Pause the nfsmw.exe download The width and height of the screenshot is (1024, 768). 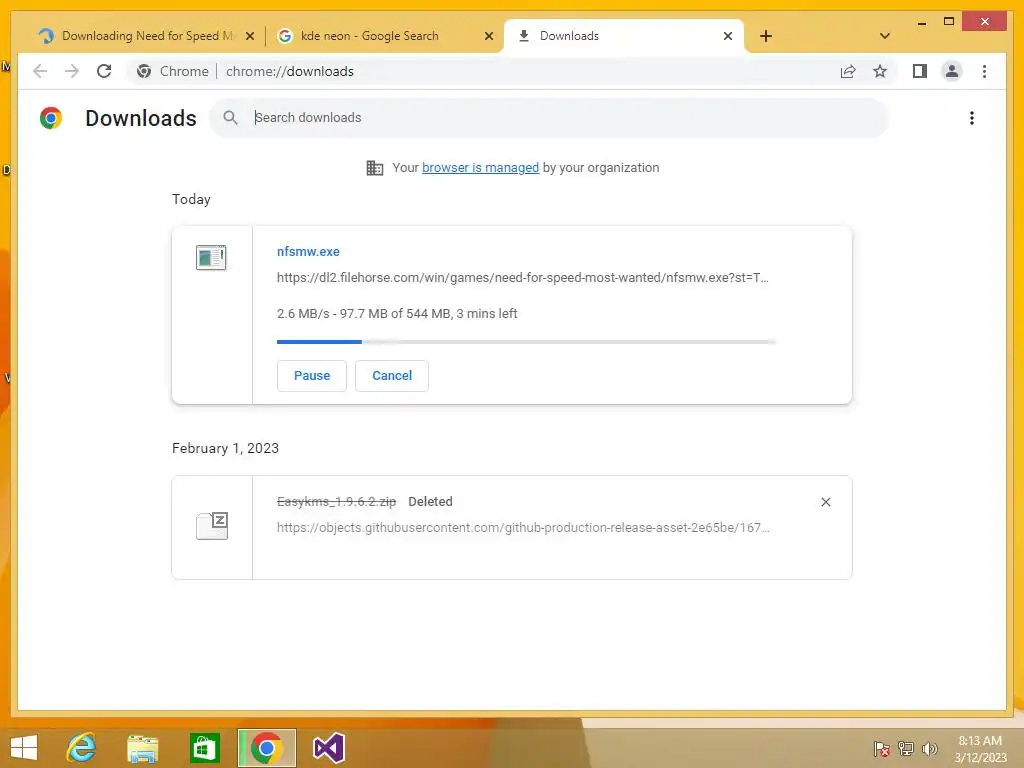pos(312,376)
